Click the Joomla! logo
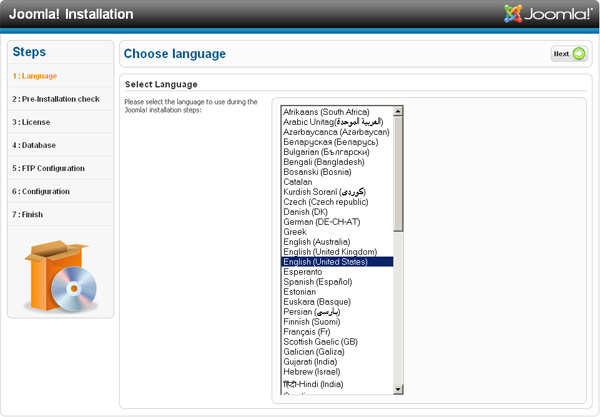The width and height of the screenshot is (600, 417). (548, 14)
